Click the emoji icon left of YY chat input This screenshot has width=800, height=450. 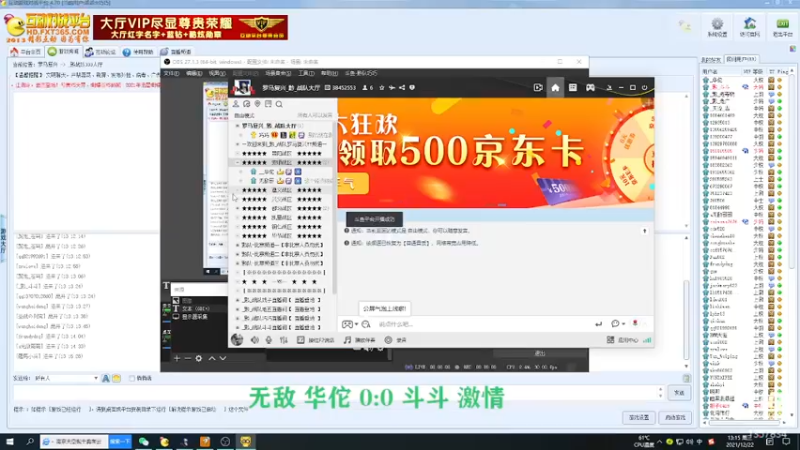click(x=366, y=324)
